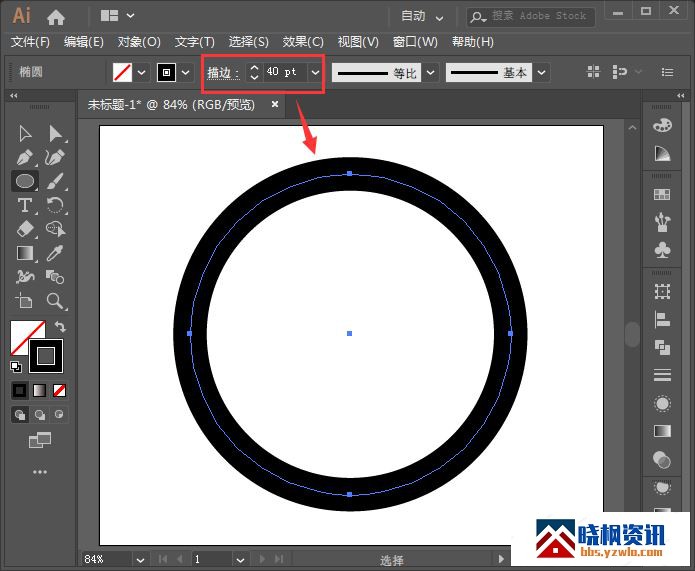Viewport: 695px width, 571px height.
Task: Open the 文件(F) menu
Action: (x=30, y=42)
